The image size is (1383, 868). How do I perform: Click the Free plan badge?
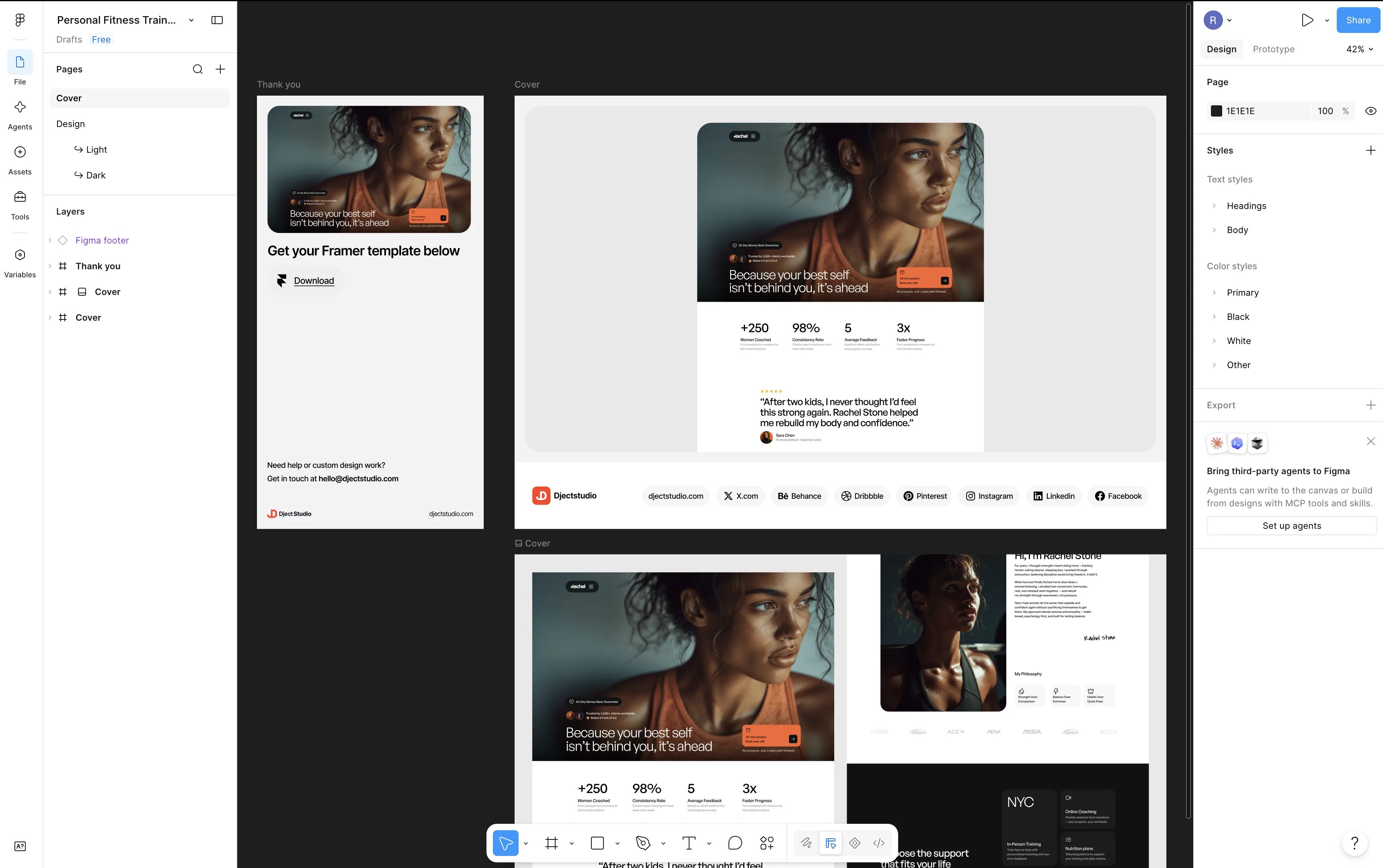tap(101, 40)
